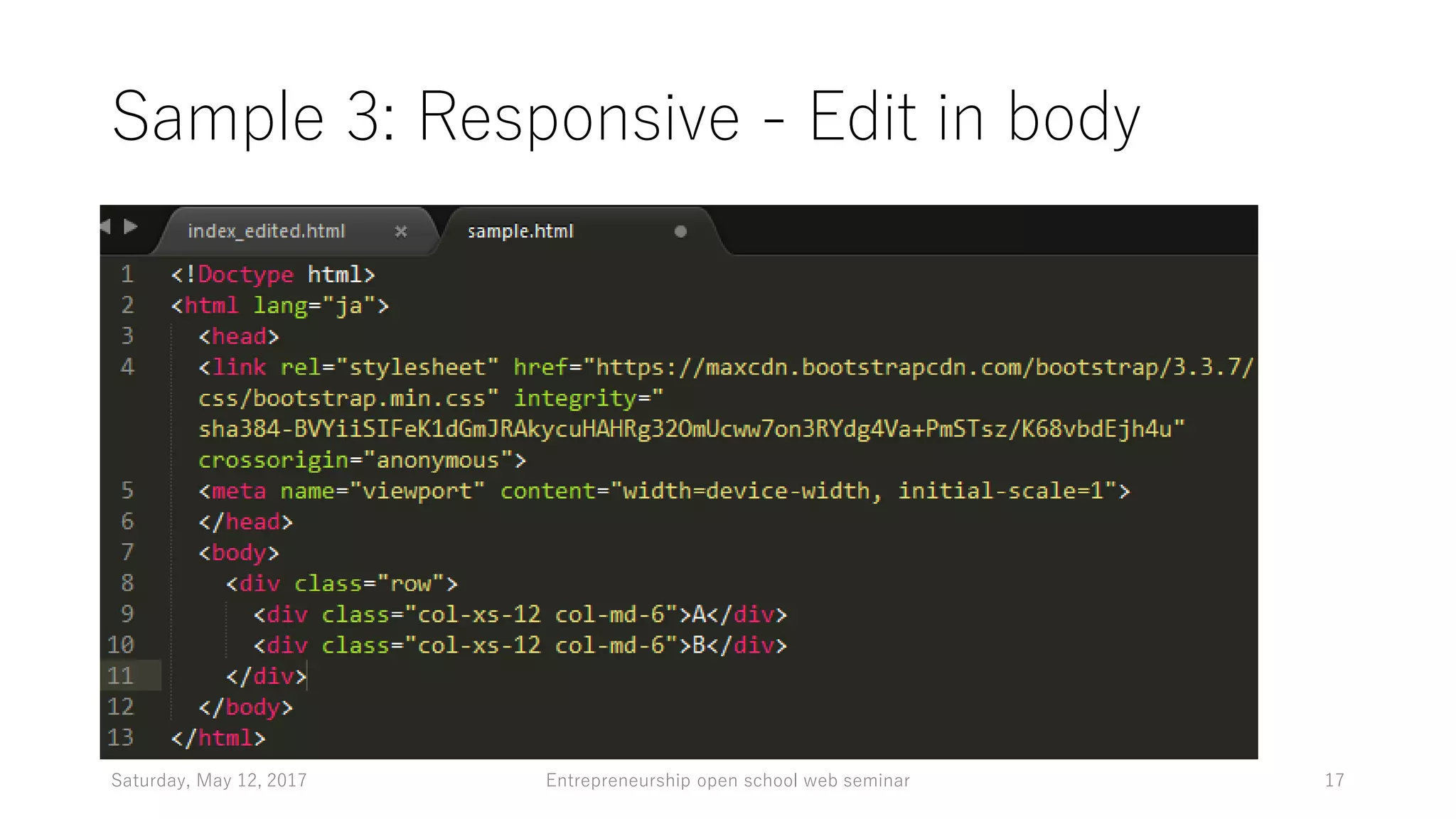1456x819 pixels.
Task: Click line number 11 in the gutter
Action: point(121,675)
